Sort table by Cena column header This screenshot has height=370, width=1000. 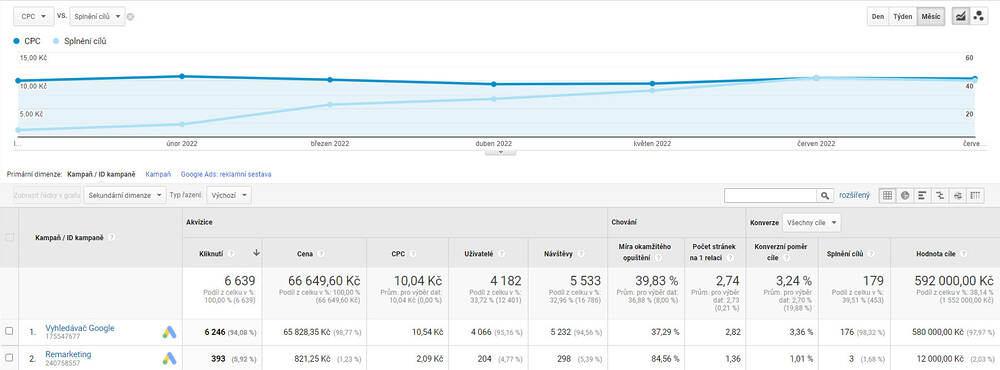coord(305,253)
